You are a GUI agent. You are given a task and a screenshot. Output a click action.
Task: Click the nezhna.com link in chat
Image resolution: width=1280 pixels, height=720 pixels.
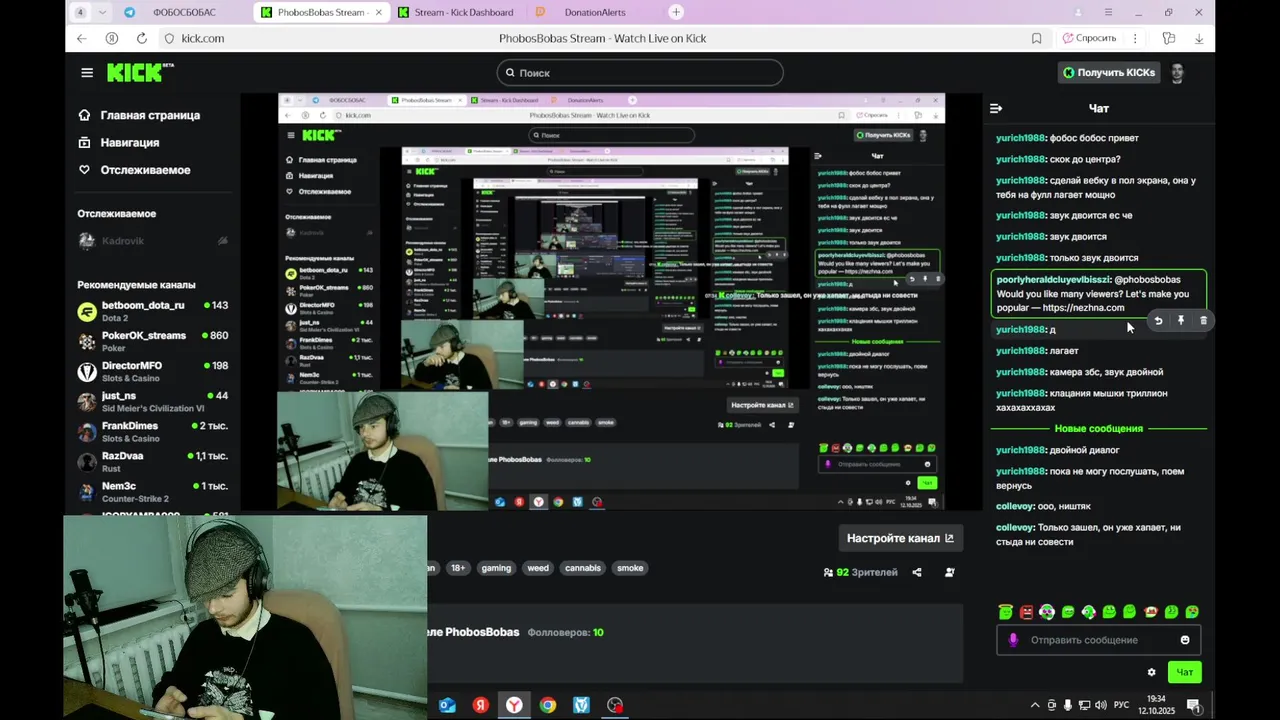click(1083, 308)
